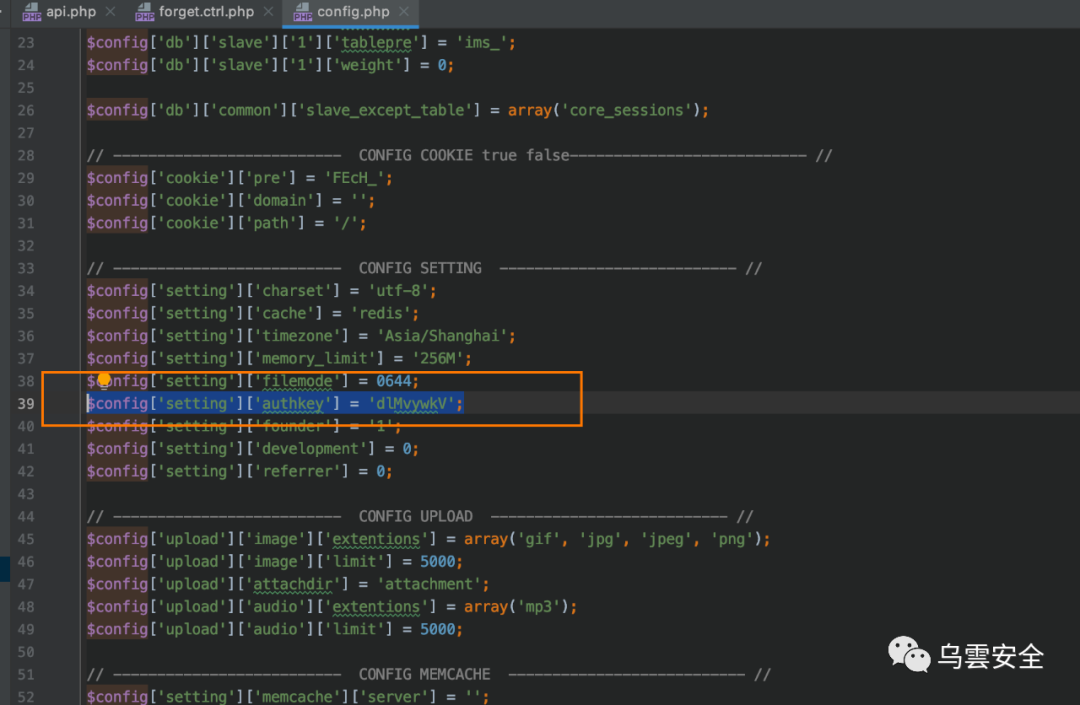1080x705 pixels.
Task: Click the PHP file icon on config.php tab
Action: 302,12
